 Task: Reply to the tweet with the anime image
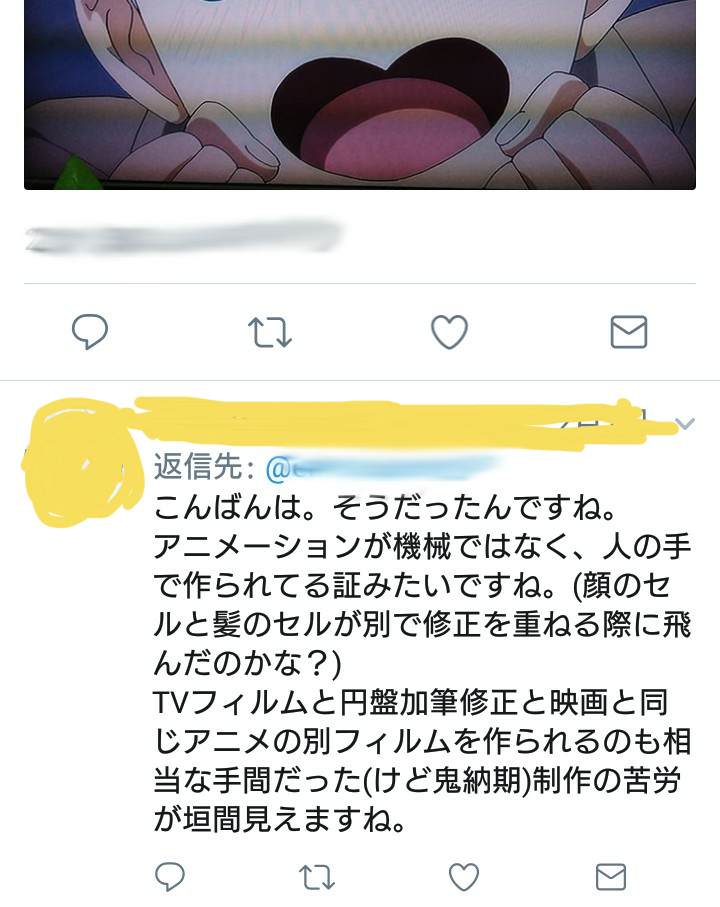pyautogui.click(x=90, y=332)
